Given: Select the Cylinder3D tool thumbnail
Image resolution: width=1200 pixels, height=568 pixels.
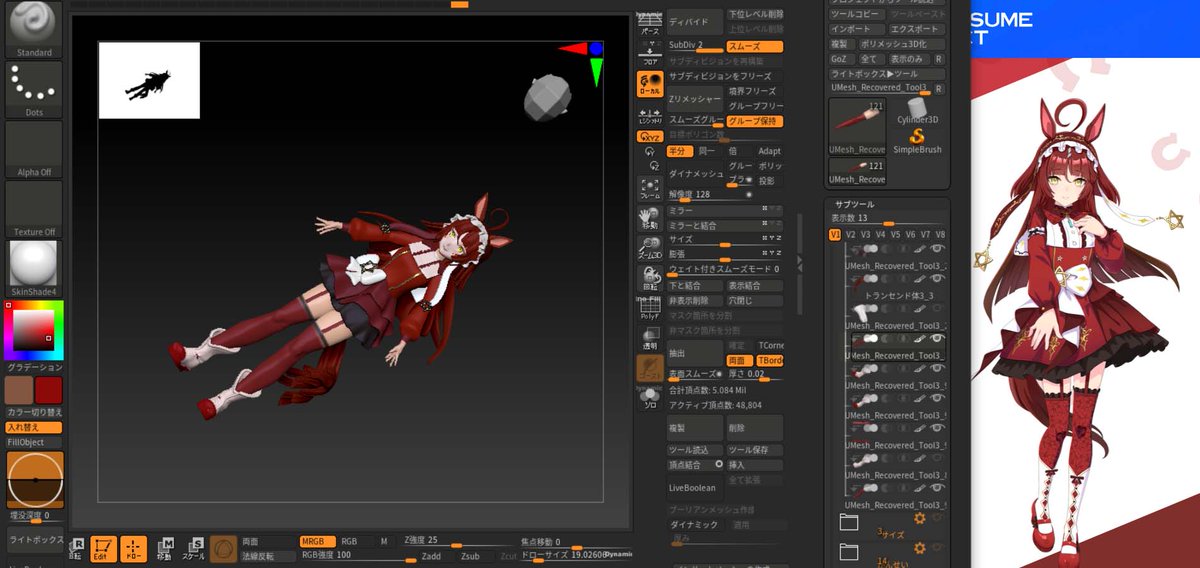Looking at the screenshot, I should pos(917,111).
